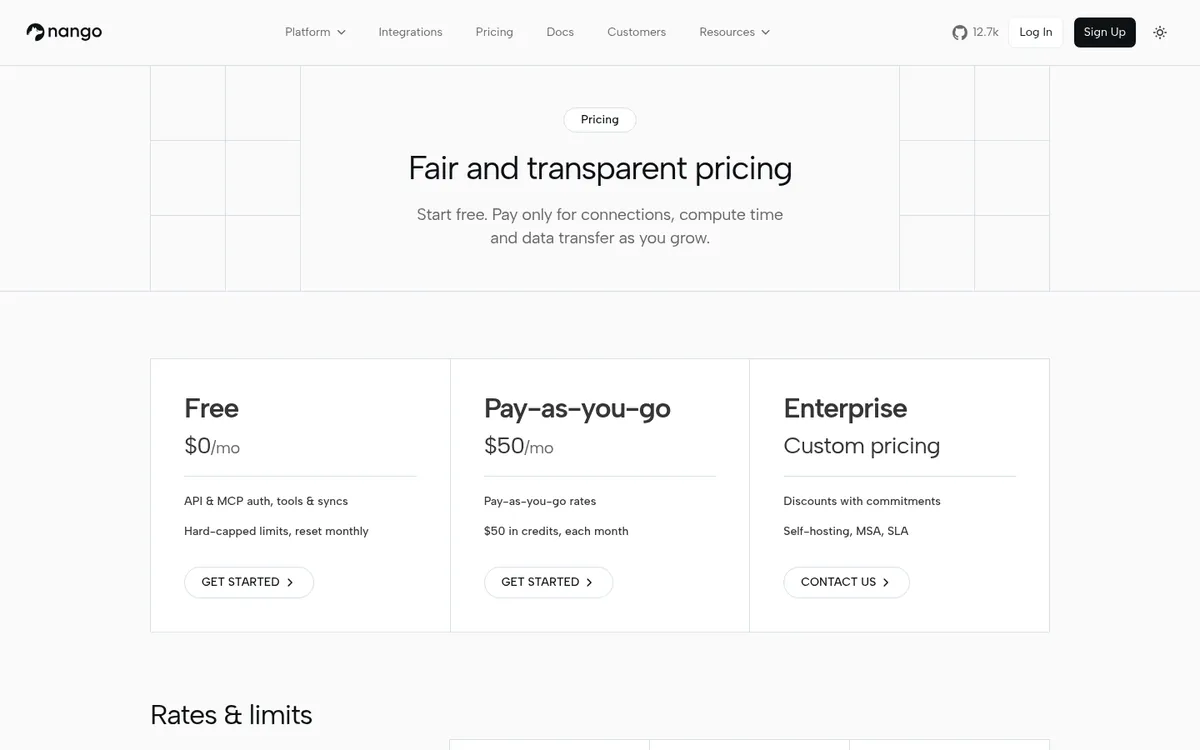The image size is (1200, 750).
Task: Click the Free plan title
Action: click(211, 408)
